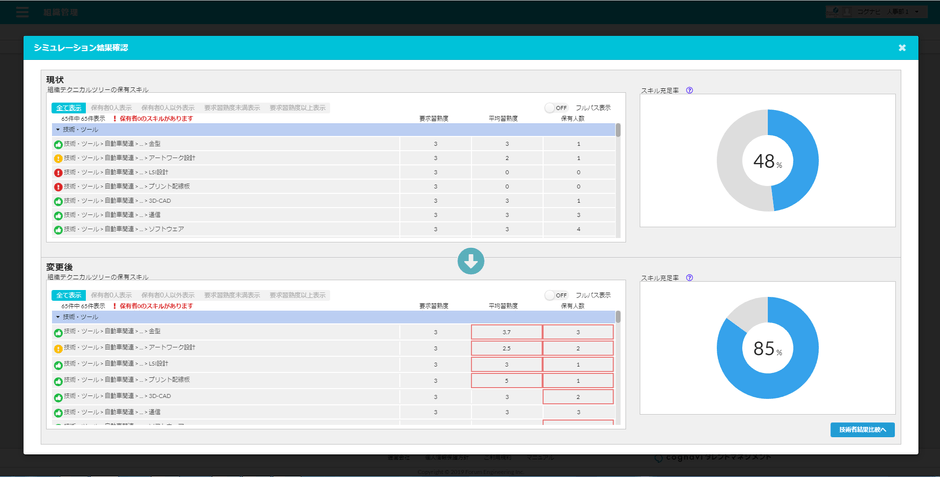Click the red alert icon for プリント配線板 in 現状
This screenshot has width=940, height=477.
point(57,187)
